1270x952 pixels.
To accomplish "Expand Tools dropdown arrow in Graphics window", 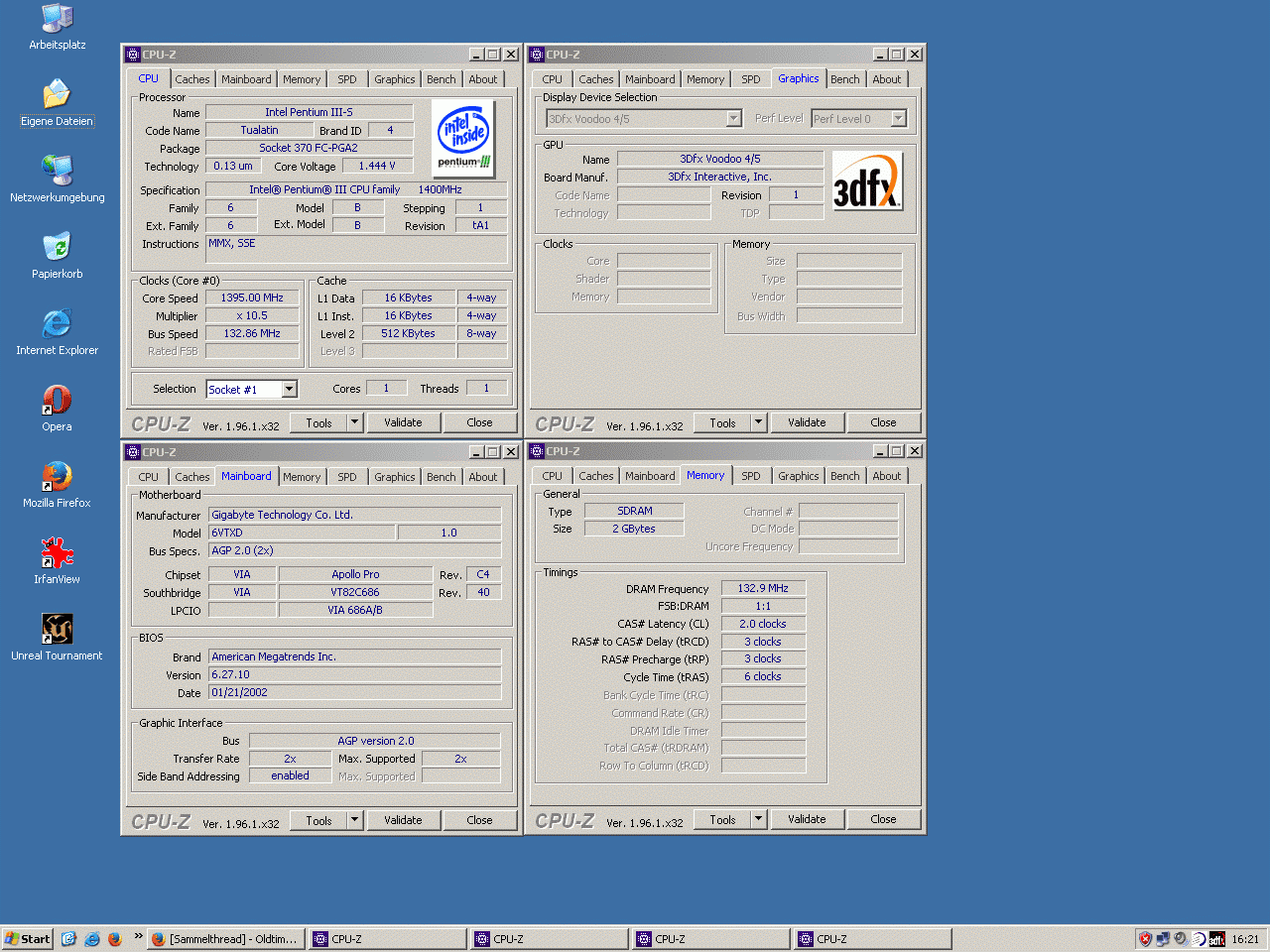I will pos(759,422).
